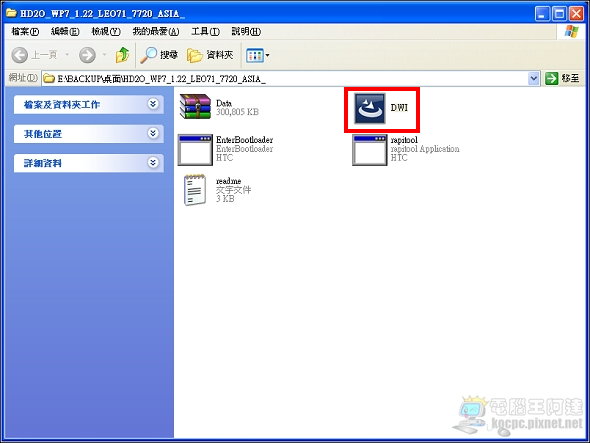
Task: Click the Windows logo throbber icon
Action: coord(572,32)
